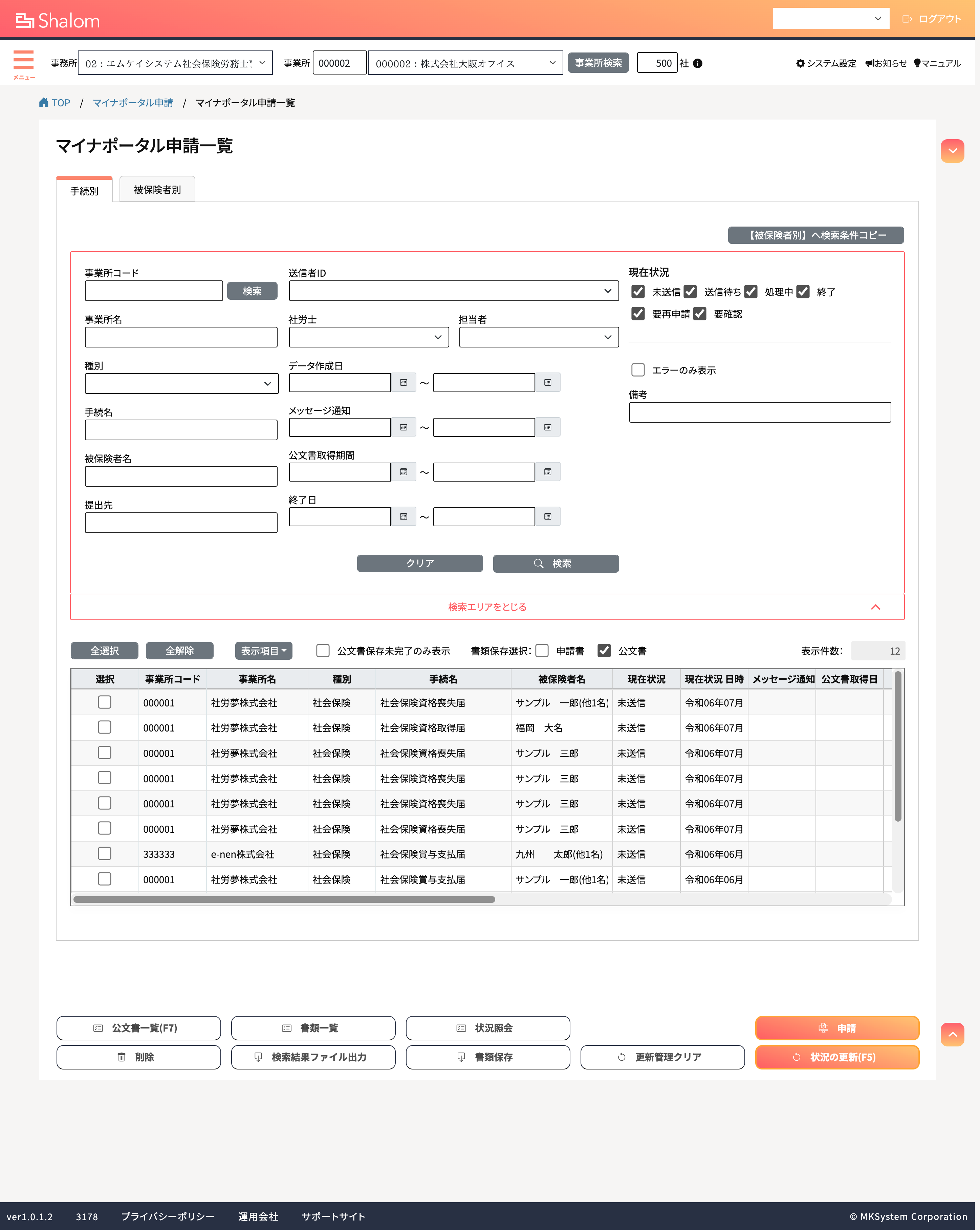Open the 種別 dropdown
Screen dimensions: 980x1230
click(181, 383)
